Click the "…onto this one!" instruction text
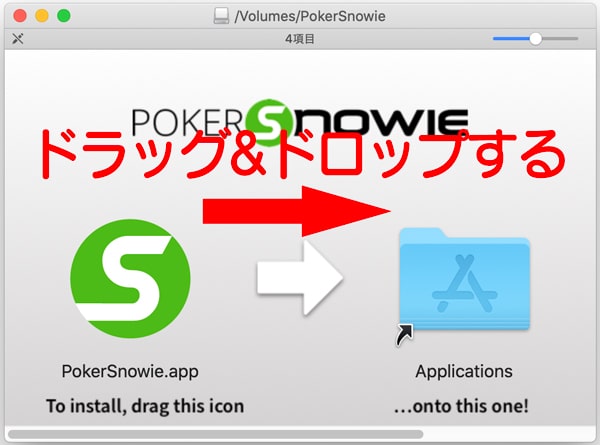 click(463, 406)
